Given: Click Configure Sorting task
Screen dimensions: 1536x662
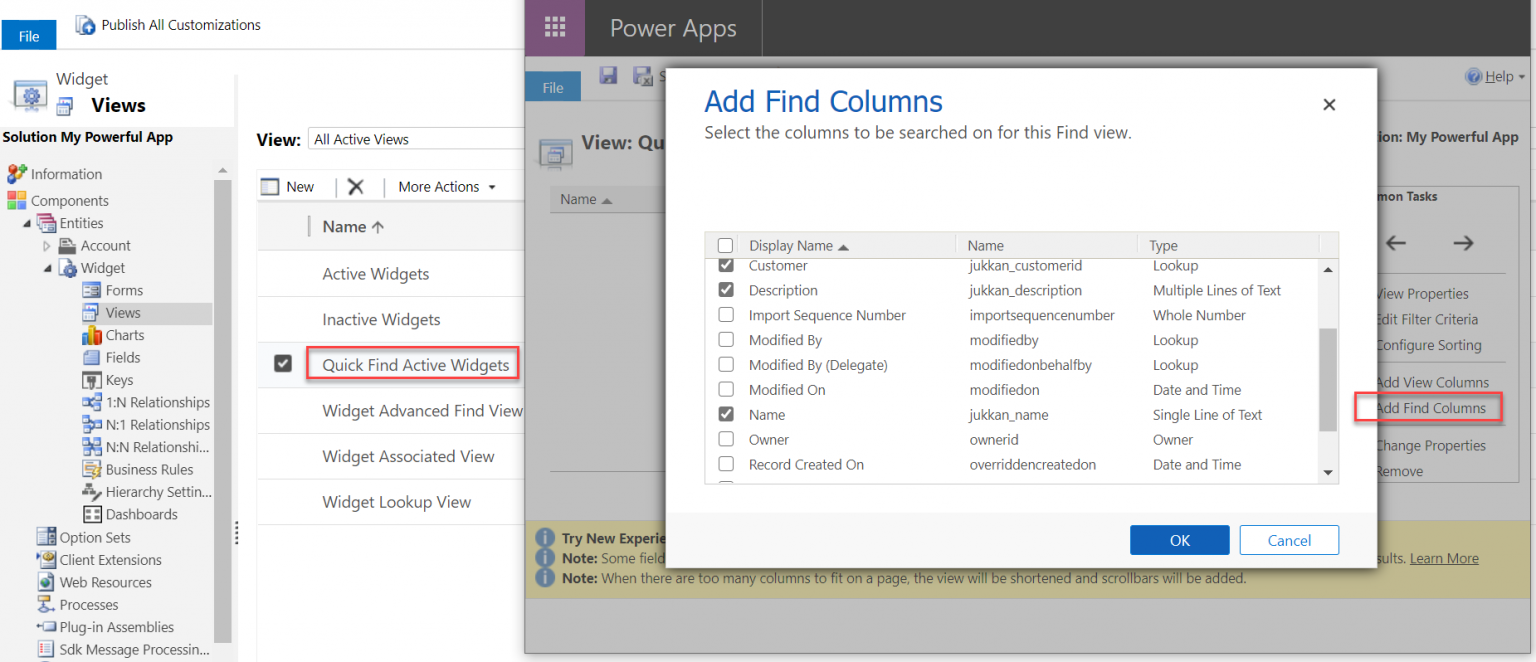Looking at the screenshot, I should coord(1428,345).
